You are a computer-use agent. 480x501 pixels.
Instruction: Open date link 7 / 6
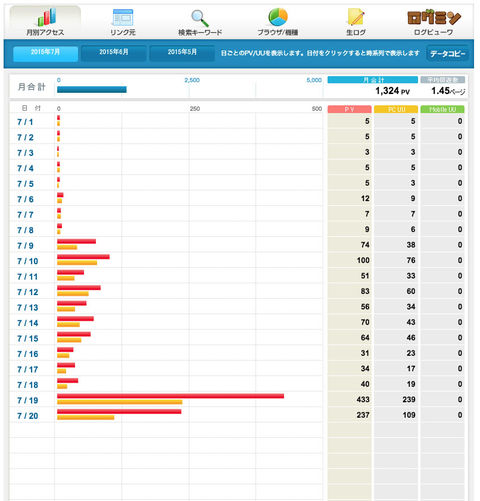[x=25, y=199]
